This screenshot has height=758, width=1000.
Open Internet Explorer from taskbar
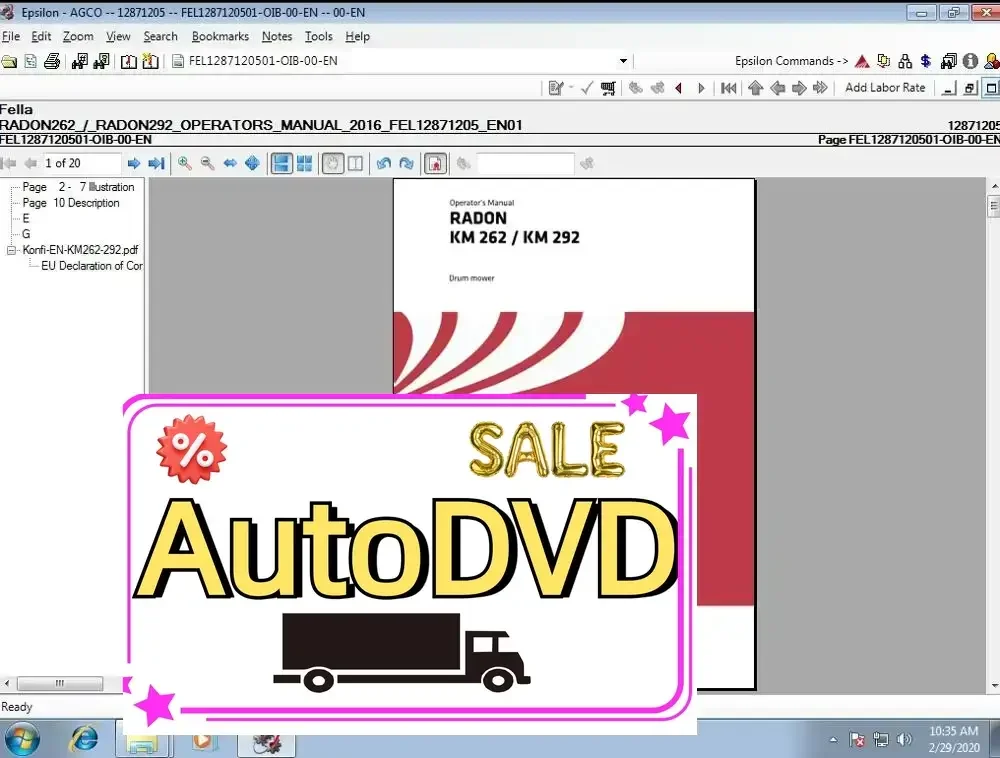pos(84,740)
